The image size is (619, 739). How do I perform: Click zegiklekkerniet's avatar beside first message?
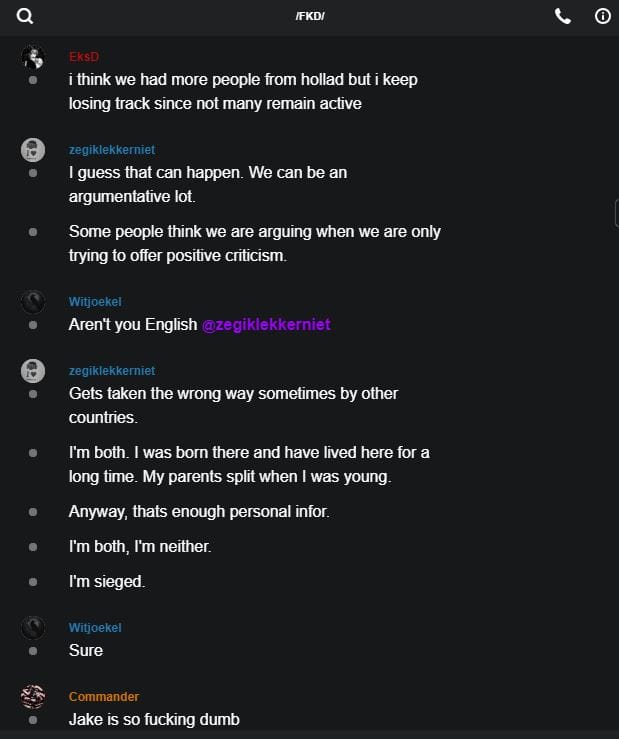click(x=33, y=150)
